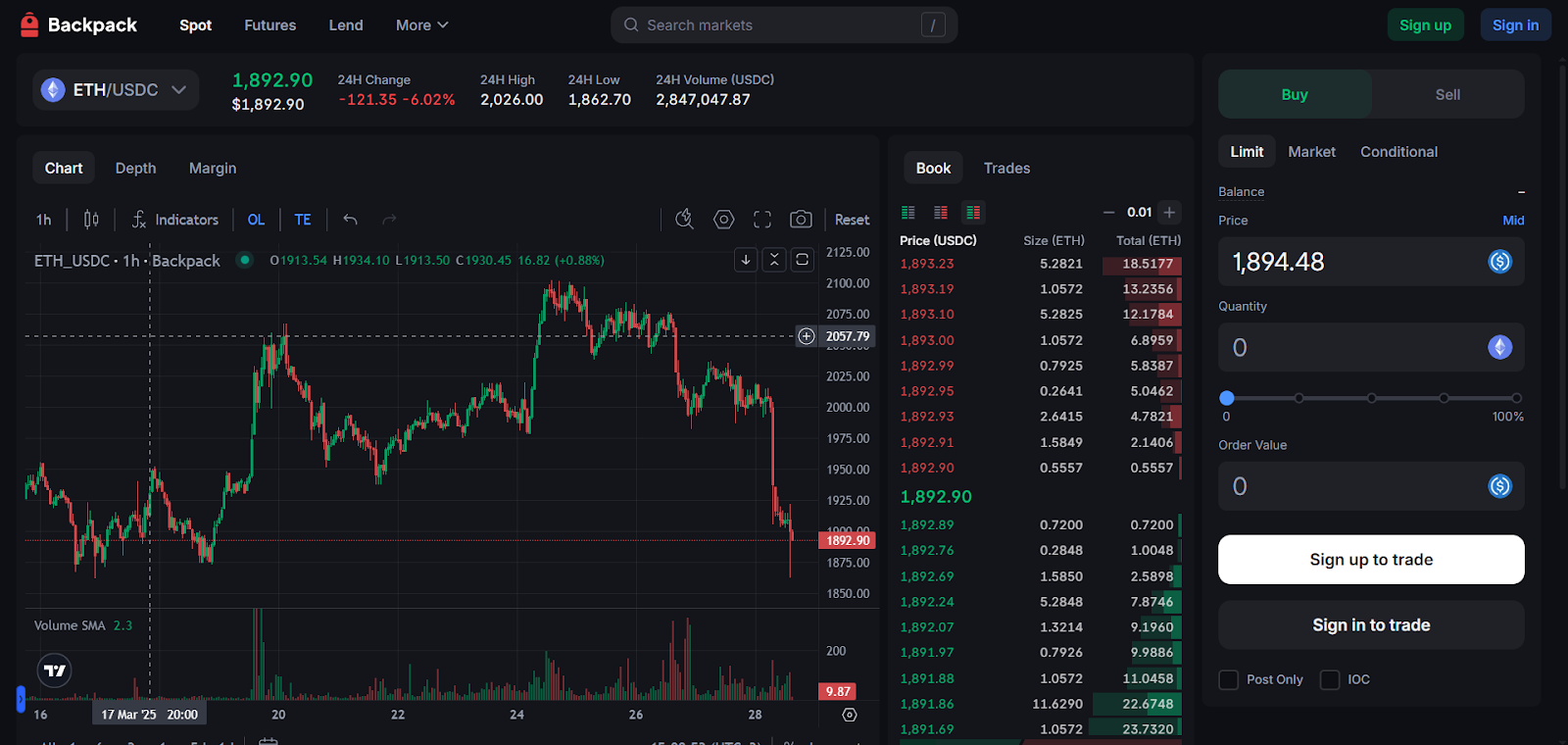Click the crosshair plus icon at 2057.79
This screenshot has width=1568, height=745.
point(807,336)
